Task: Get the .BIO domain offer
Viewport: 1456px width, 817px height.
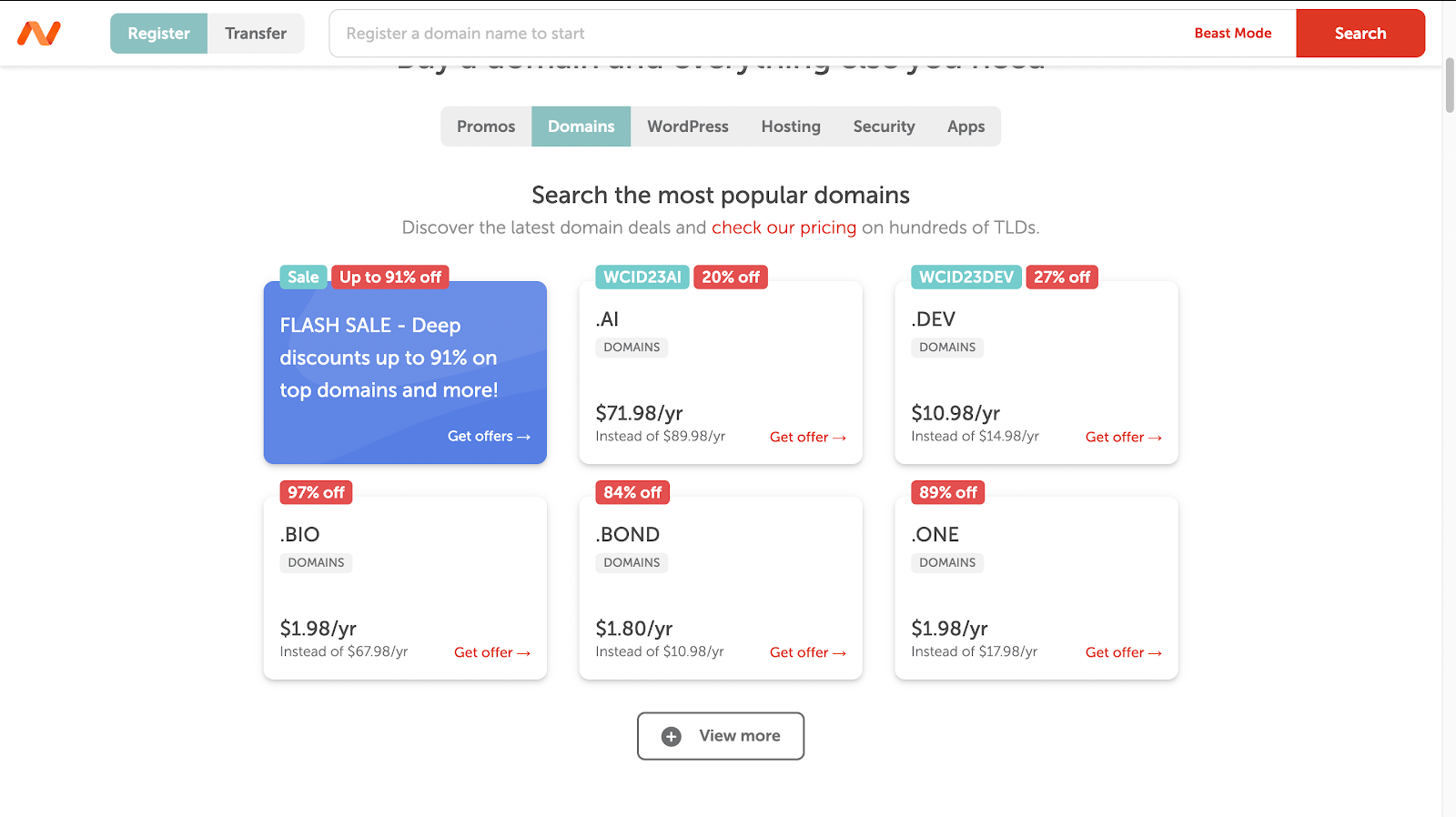Action: click(x=491, y=653)
